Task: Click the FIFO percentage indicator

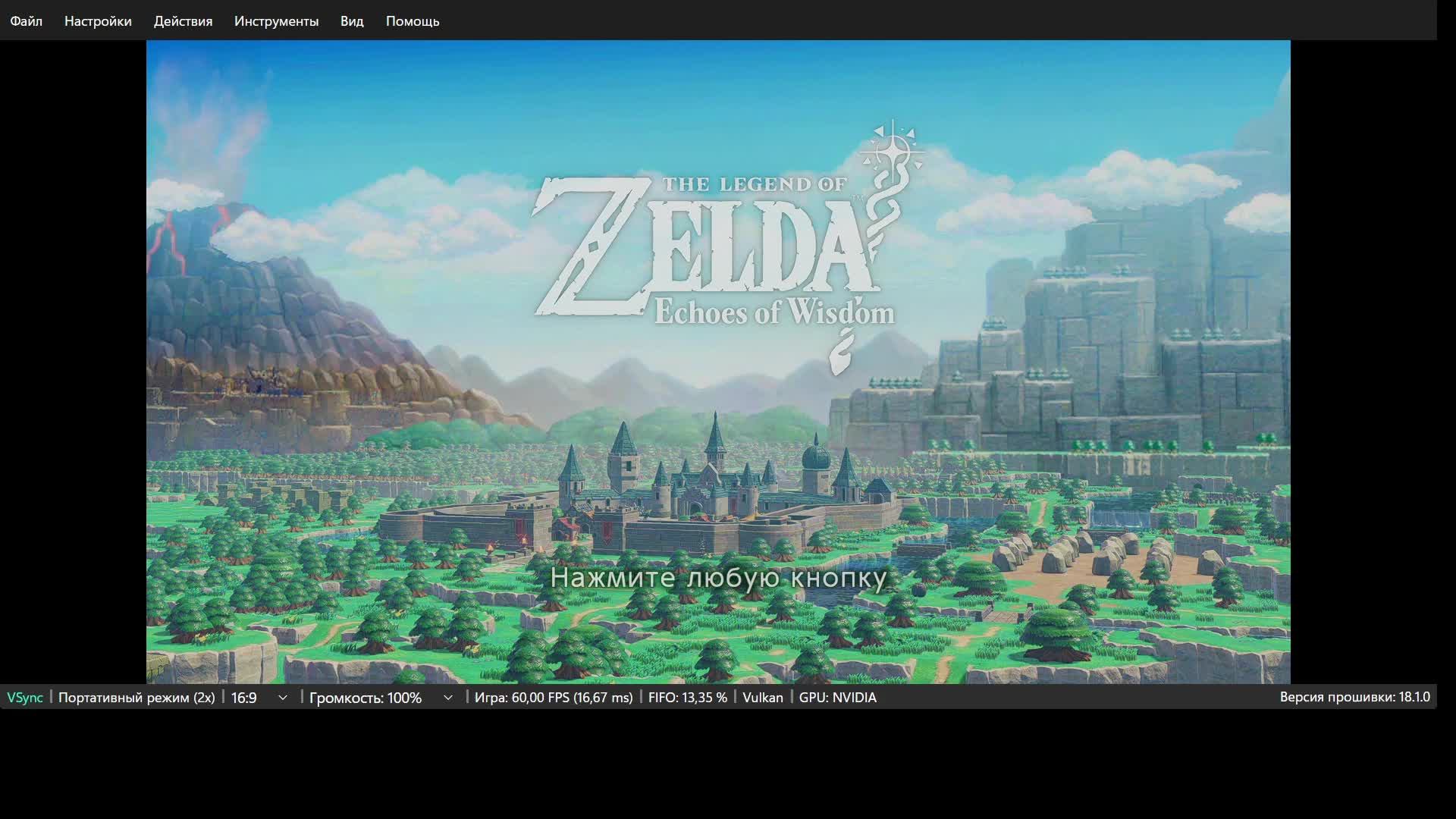Action: click(x=688, y=697)
